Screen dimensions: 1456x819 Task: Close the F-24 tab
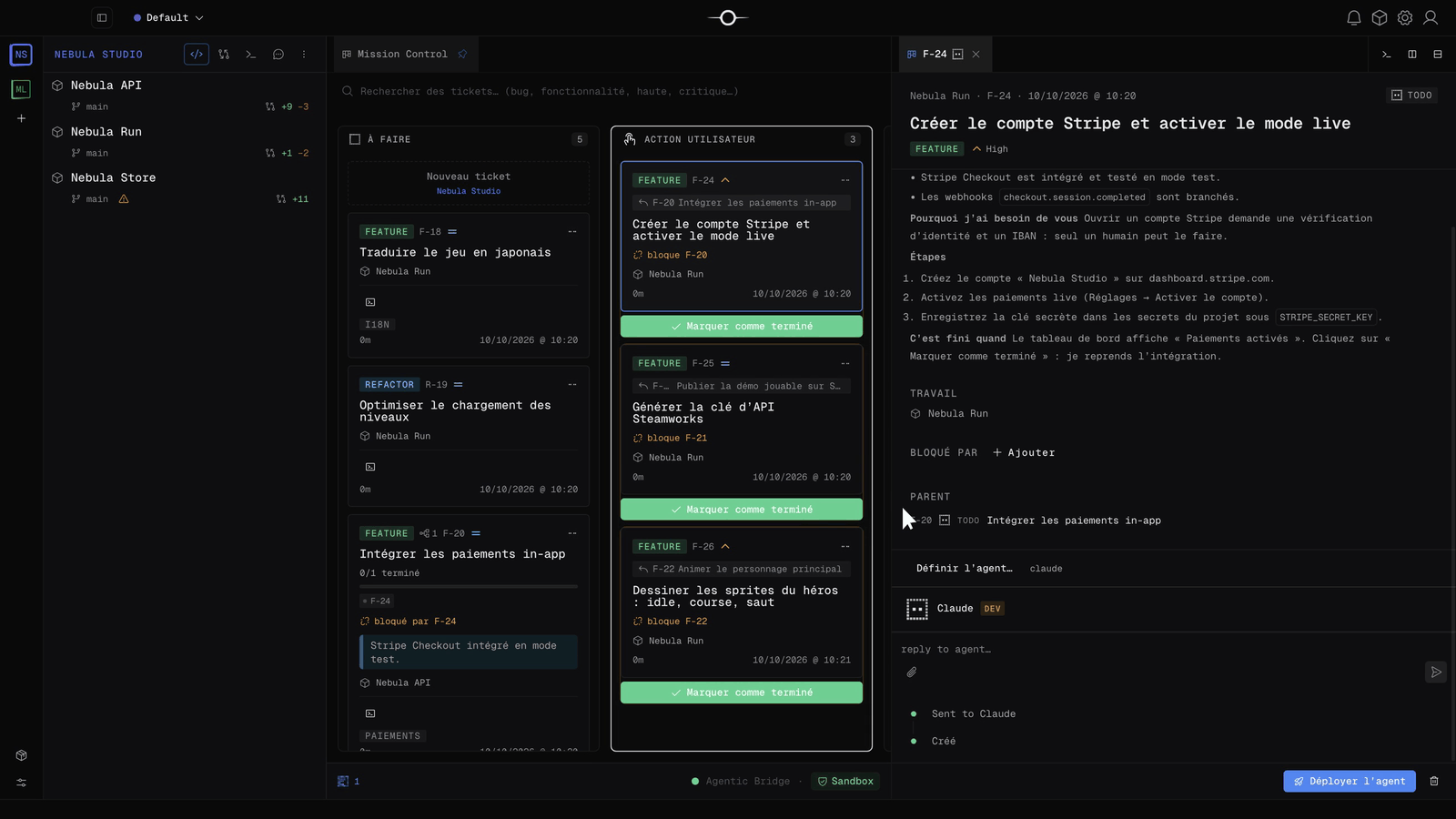click(x=976, y=55)
